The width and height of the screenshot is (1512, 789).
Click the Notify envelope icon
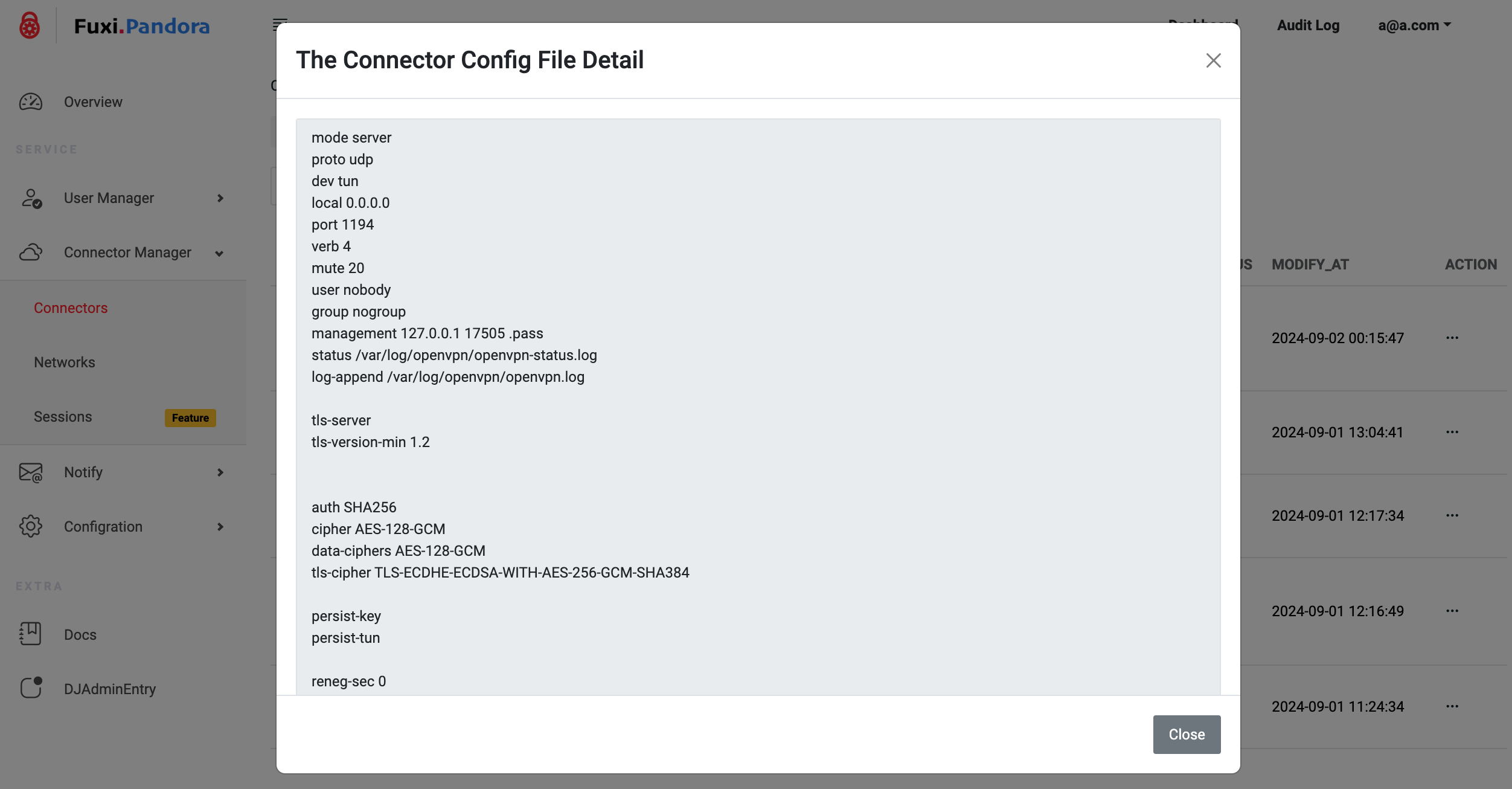click(x=31, y=472)
